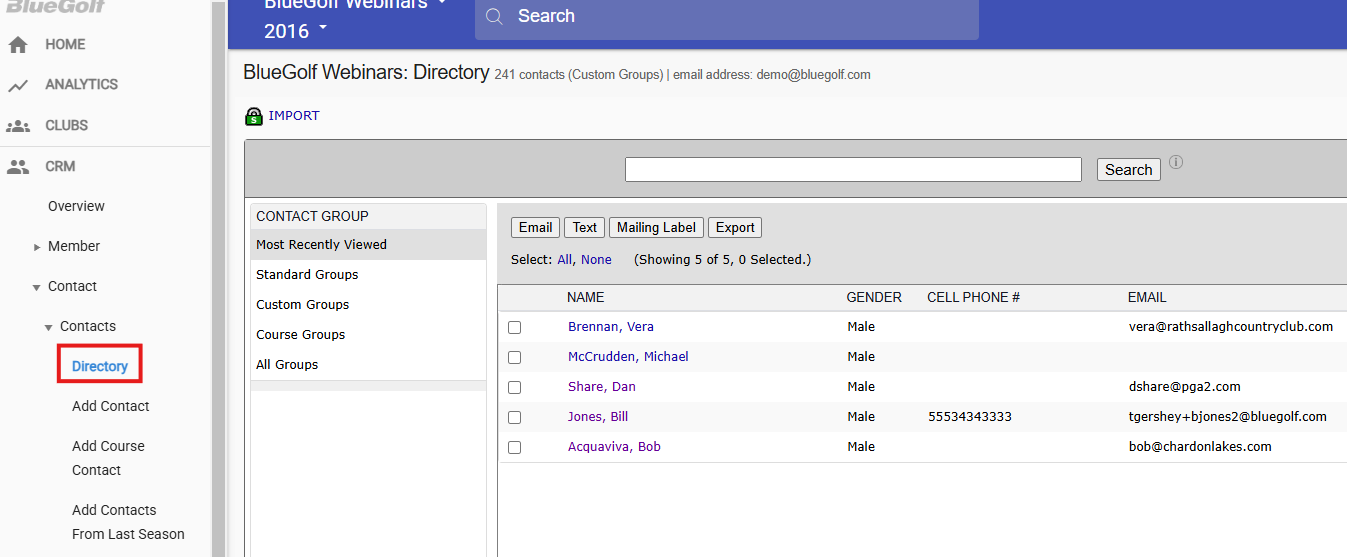
Task: Click phone number 55534343333
Action: [x=970, y=417]
